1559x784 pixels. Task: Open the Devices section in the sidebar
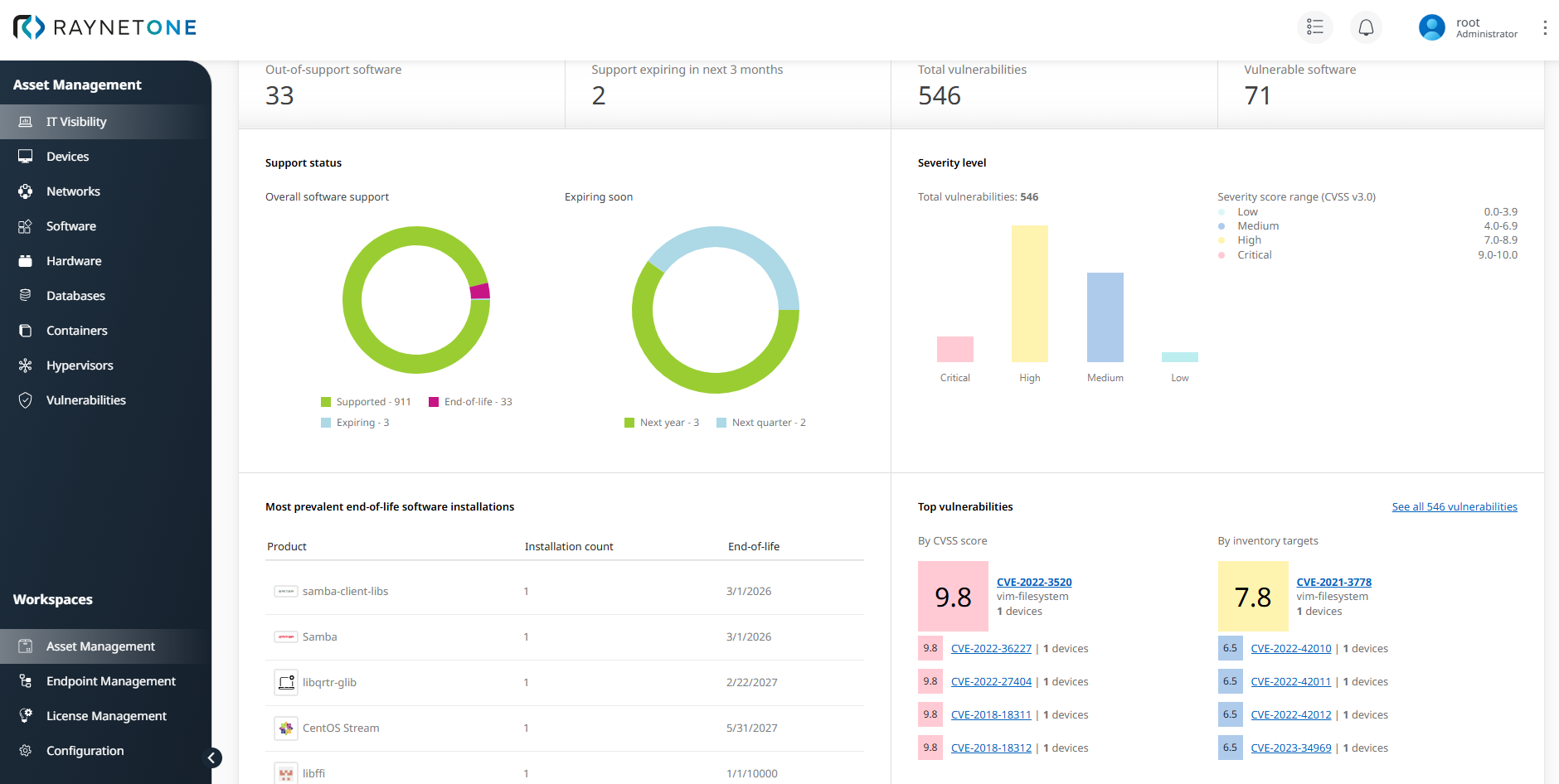tap(68, 156)
